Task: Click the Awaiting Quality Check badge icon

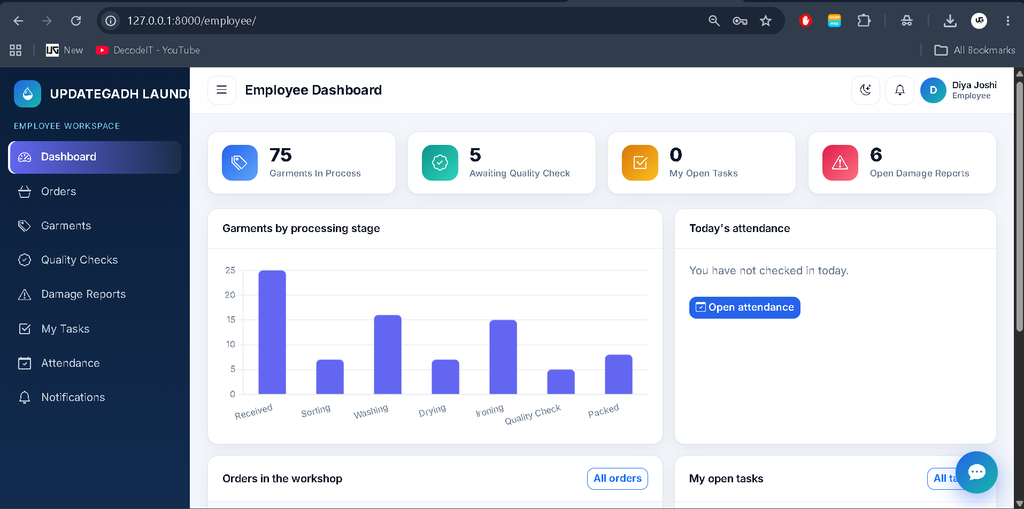Action: click(440, 163)
